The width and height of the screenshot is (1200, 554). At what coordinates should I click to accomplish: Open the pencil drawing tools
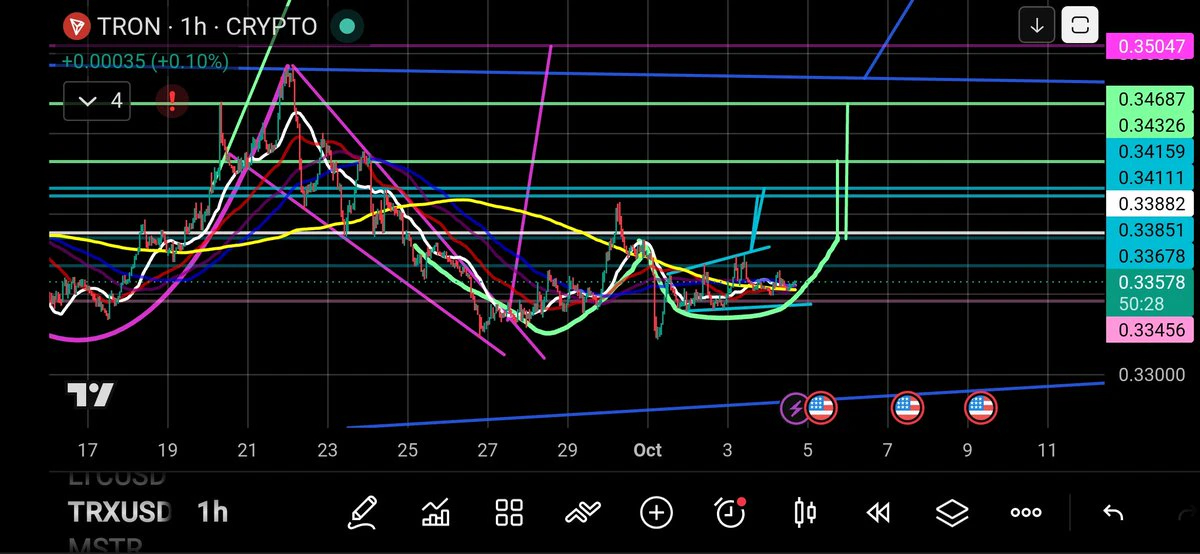(x=363, y=513)
